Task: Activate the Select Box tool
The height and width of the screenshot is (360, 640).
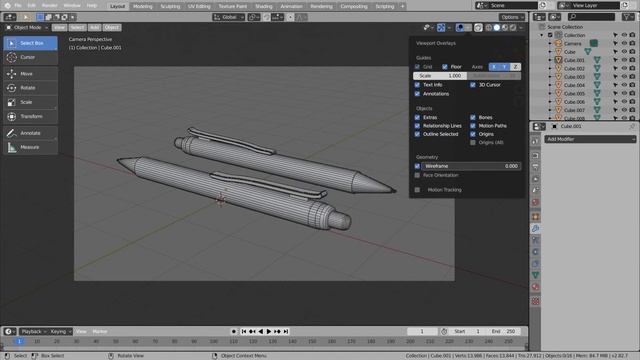Action: coord(31,43)
